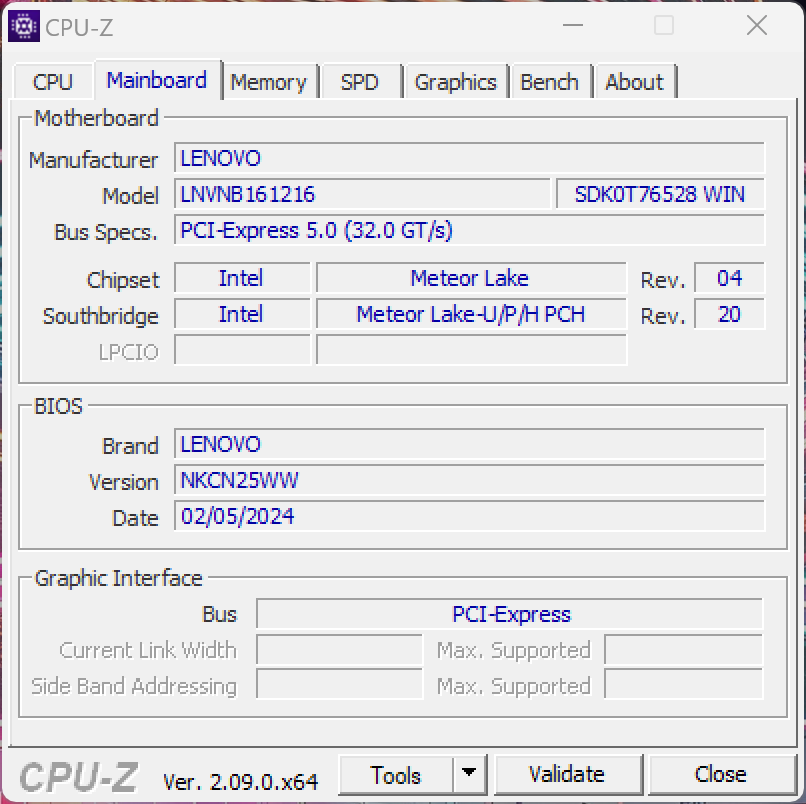Click the BIOS Version NKCN25WW field
The width and height of the screenshot is (806, 804).
pos(469,480)
